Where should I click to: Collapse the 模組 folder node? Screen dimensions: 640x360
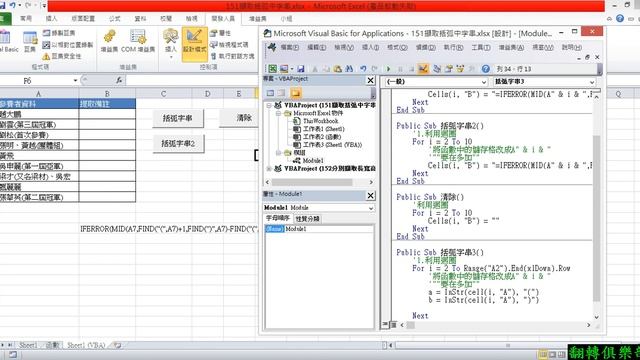(x=278, y=153)
